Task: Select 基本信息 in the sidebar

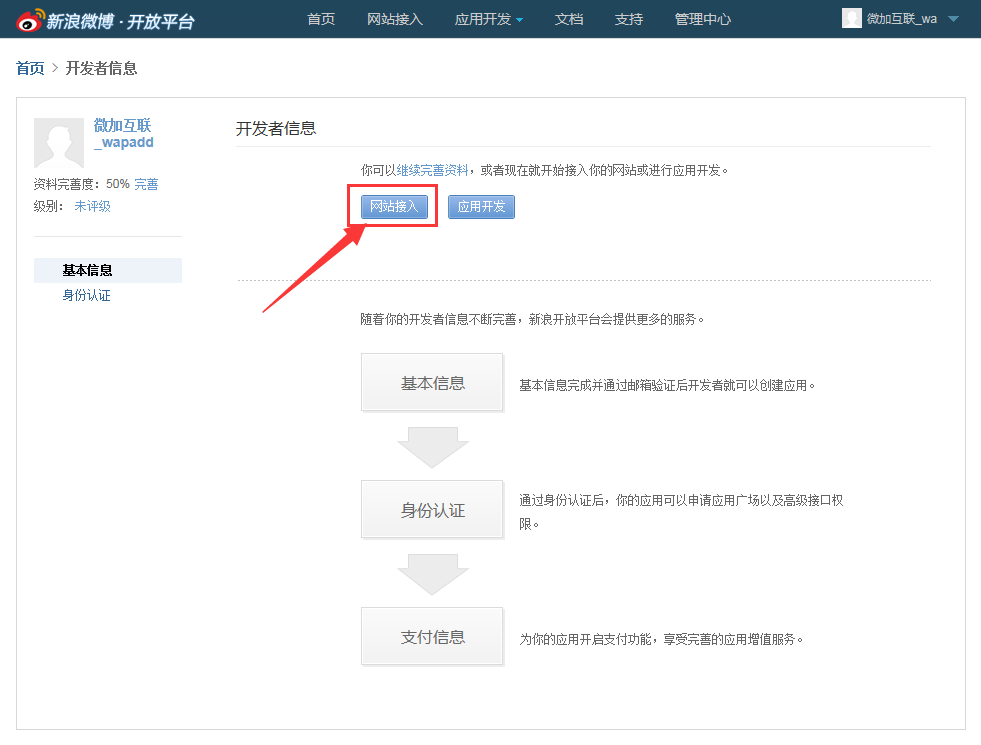Action: coord(88,270)
